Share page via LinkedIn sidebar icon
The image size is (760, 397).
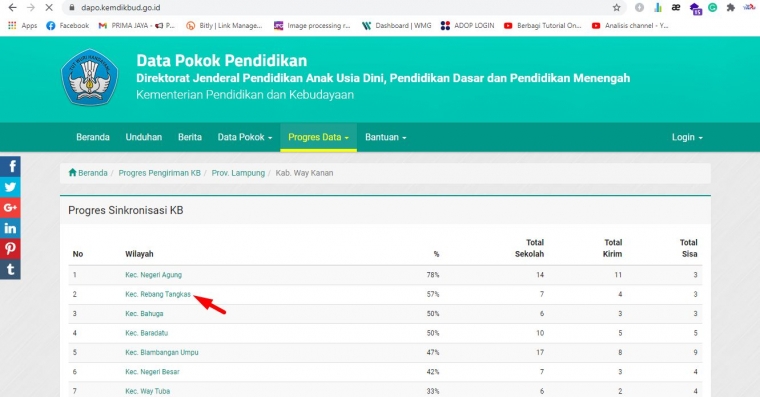[10, 228]
